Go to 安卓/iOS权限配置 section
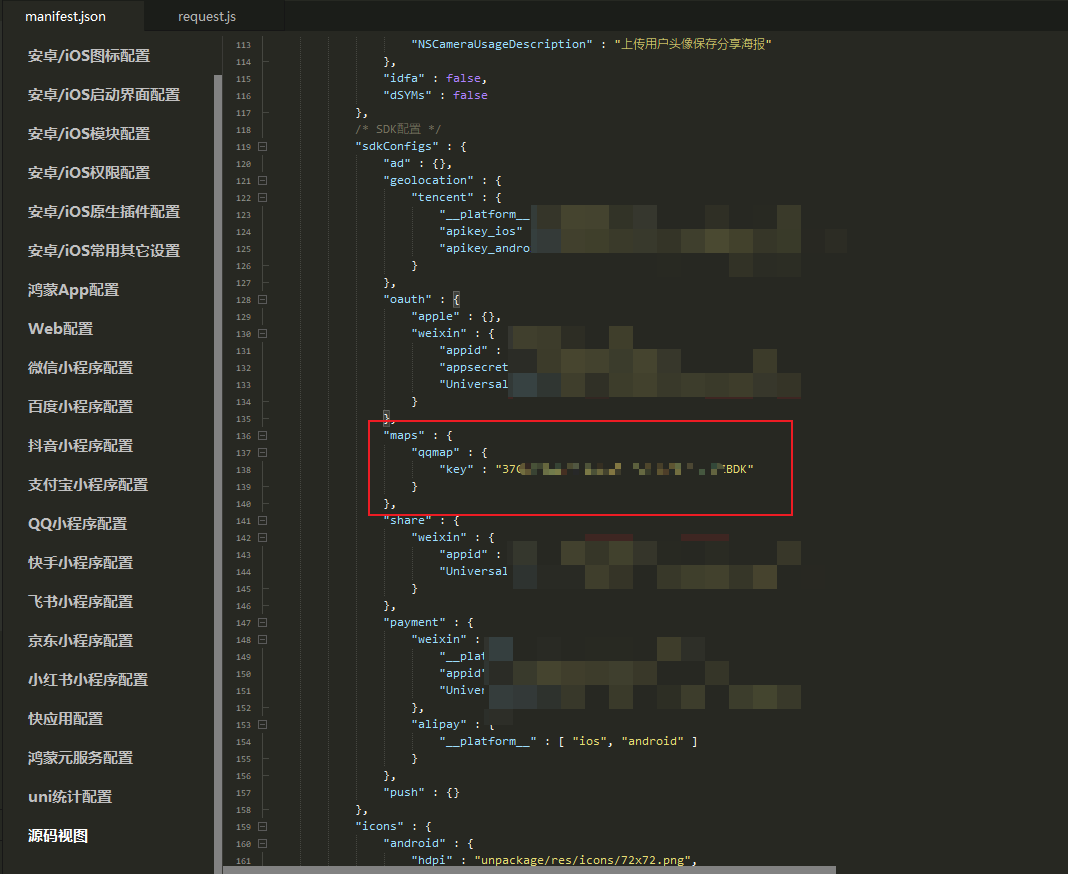 click(89, 173)
